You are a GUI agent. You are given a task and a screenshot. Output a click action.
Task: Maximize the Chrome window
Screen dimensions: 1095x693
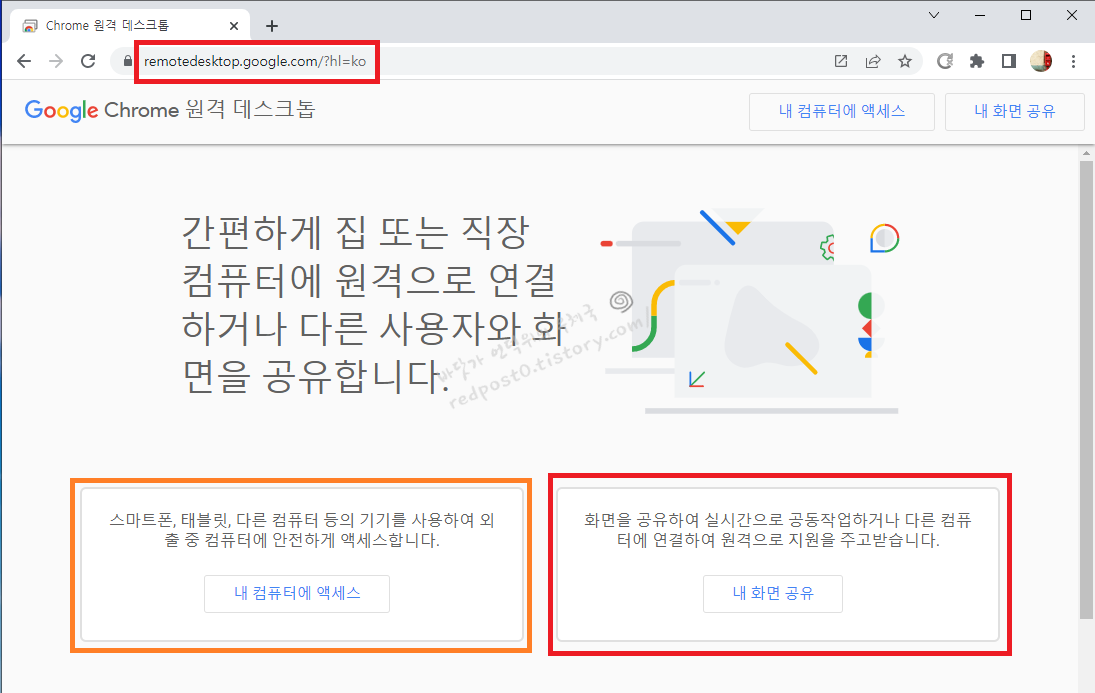1026,15
